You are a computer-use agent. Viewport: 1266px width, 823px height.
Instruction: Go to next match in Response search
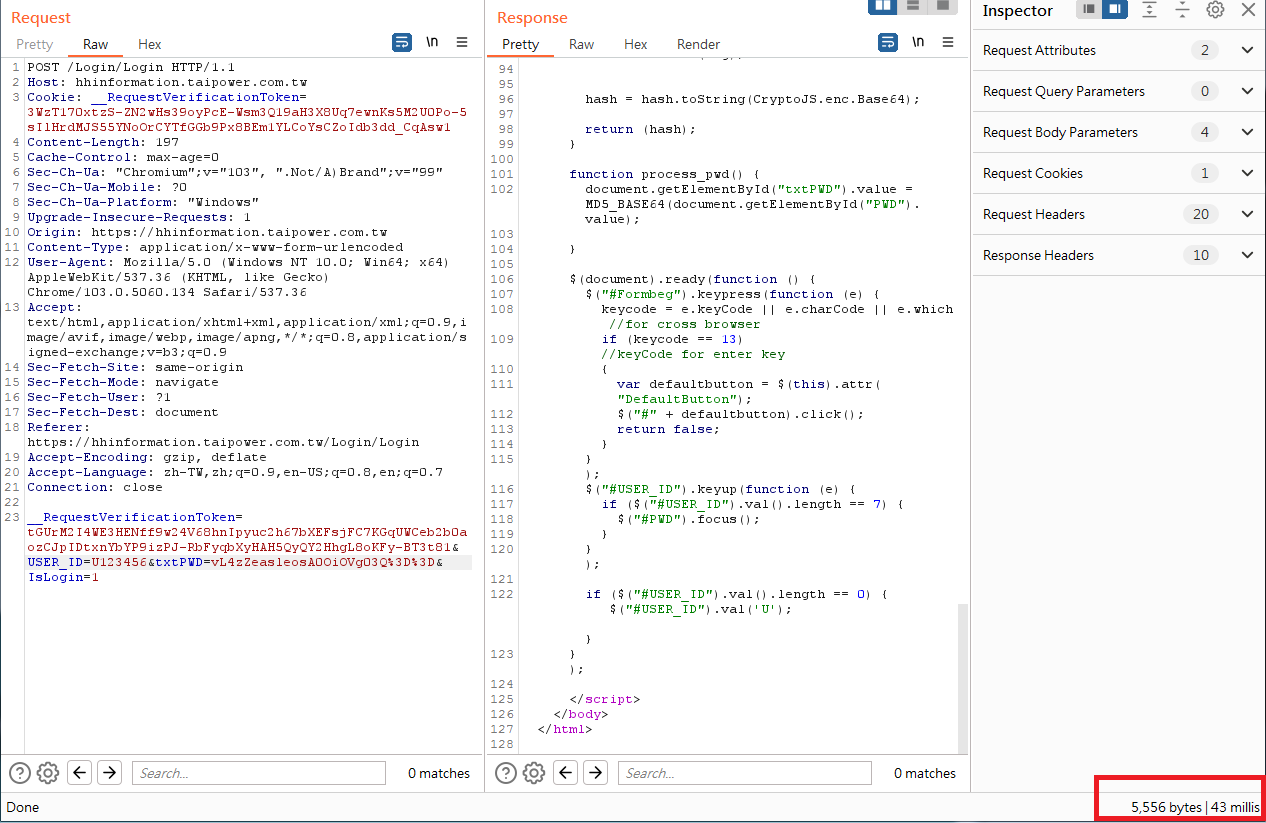[x=596, y=772]
